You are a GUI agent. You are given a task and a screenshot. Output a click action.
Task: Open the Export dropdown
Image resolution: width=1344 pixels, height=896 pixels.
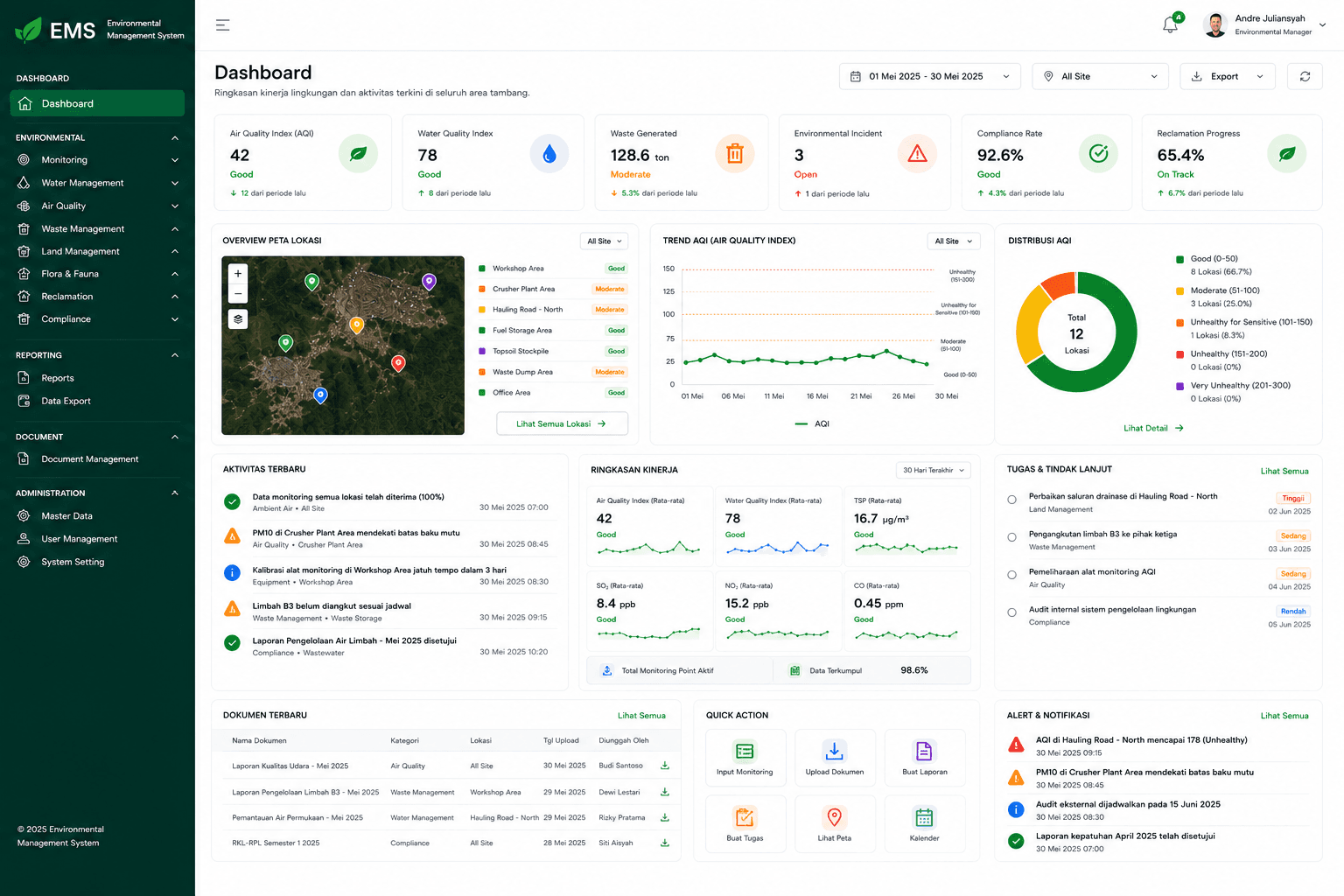1228,76
